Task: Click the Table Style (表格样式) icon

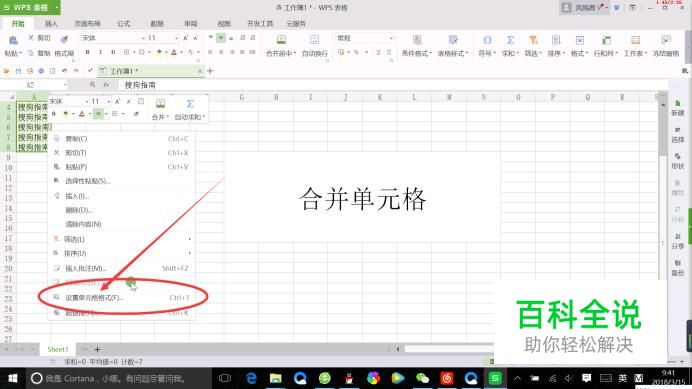Action: [x=453, y=40]
